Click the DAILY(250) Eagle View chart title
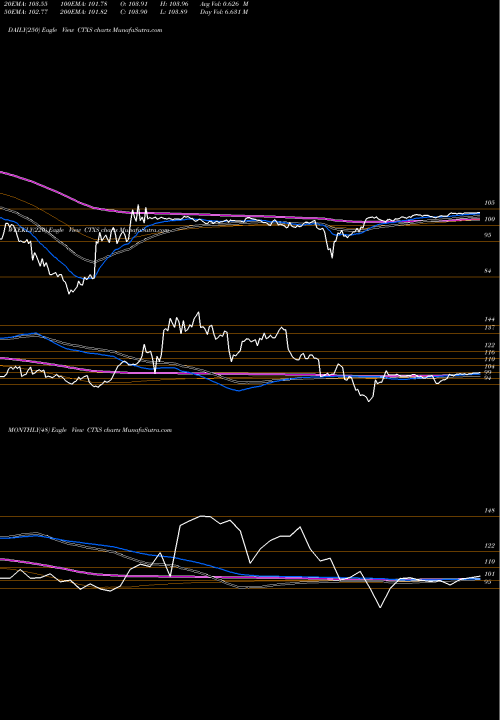The image size is (500, 720). 85,30
